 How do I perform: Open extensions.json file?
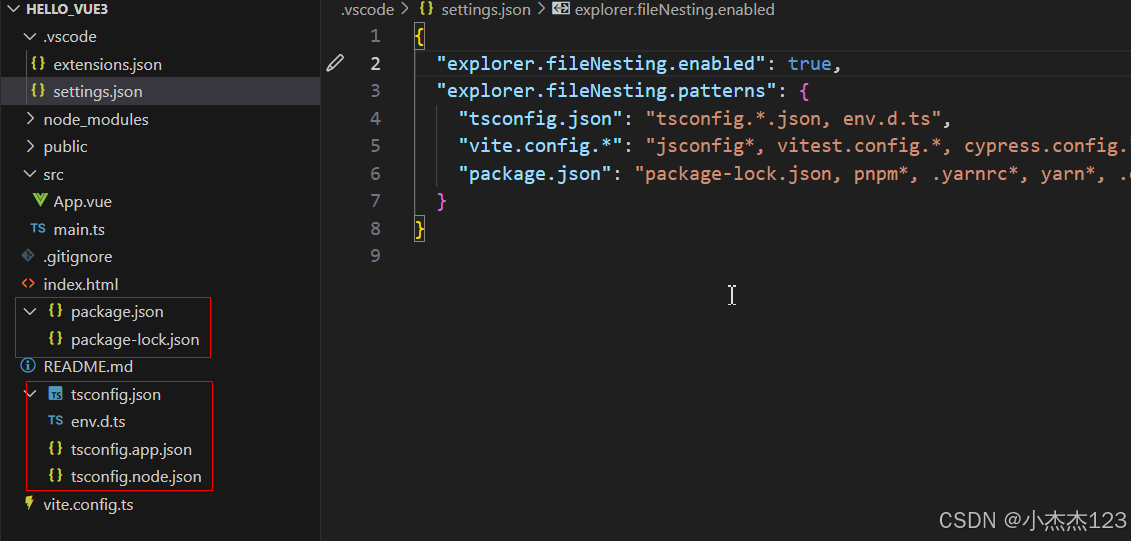(x=107, y=64)
